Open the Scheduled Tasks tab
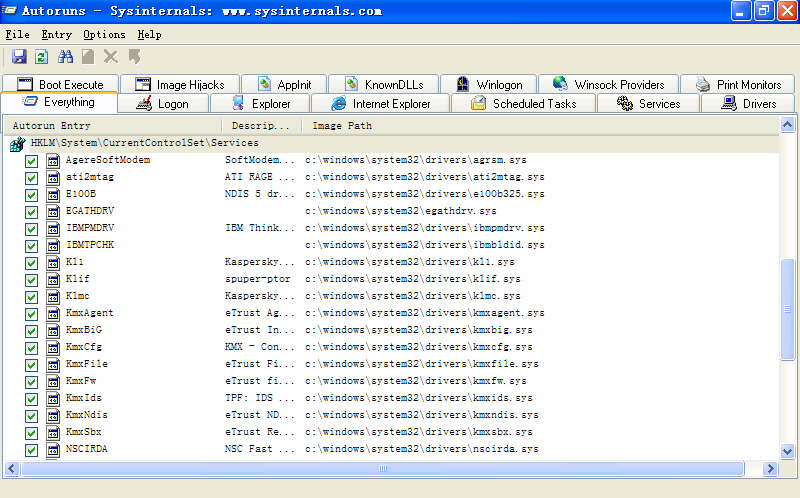 click(523, 104)
